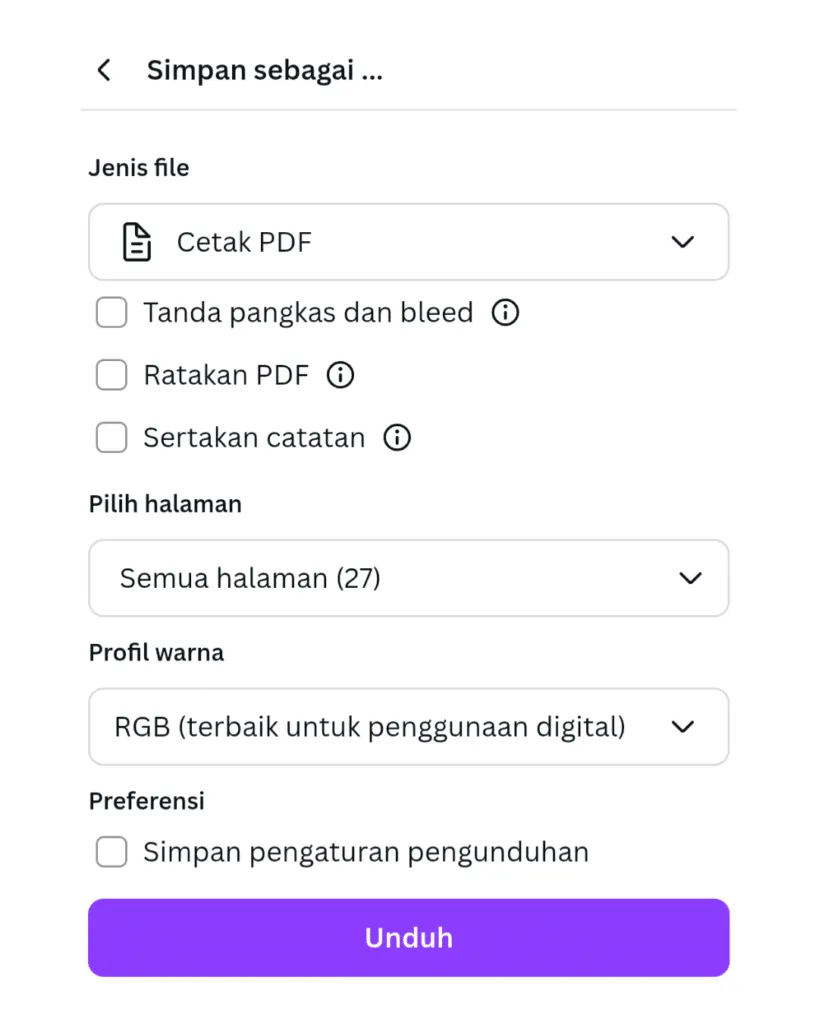Screen dimensions: 819x1024
Task: Open the RGB color profile dropdown
Action: (408, 727)
